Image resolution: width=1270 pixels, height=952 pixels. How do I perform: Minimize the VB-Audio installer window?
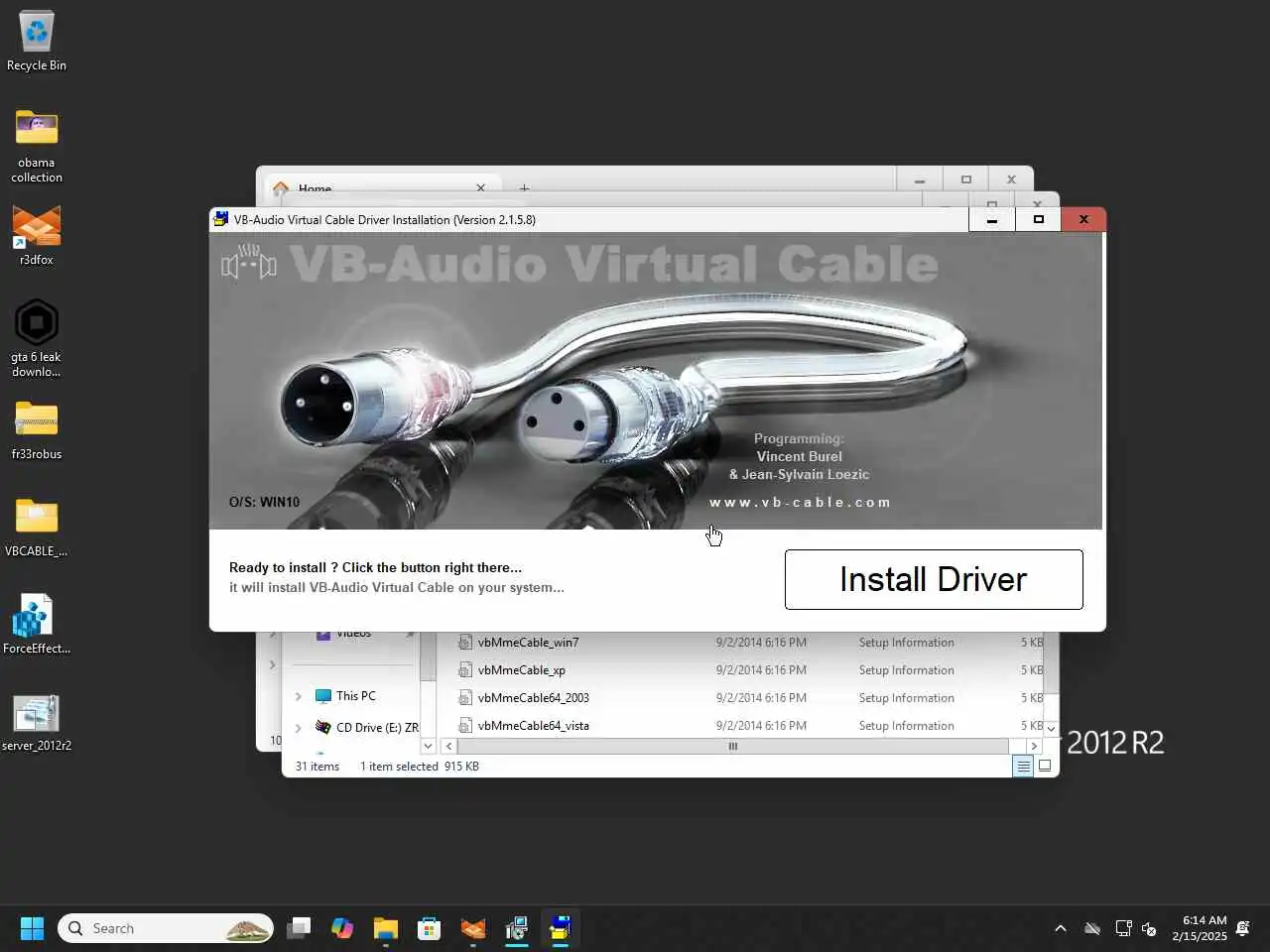[x=991, y=219]
